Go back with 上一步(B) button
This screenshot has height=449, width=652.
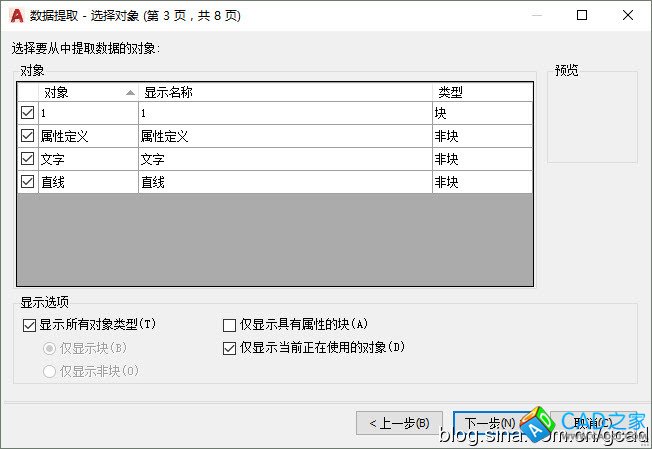coord(399,423)
